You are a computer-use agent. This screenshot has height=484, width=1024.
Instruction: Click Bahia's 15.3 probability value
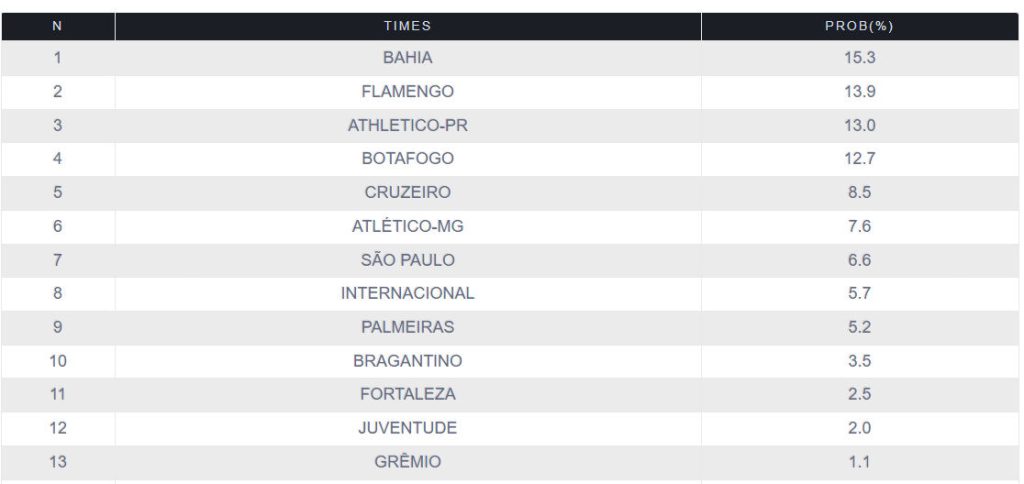[x=859, y=58]
